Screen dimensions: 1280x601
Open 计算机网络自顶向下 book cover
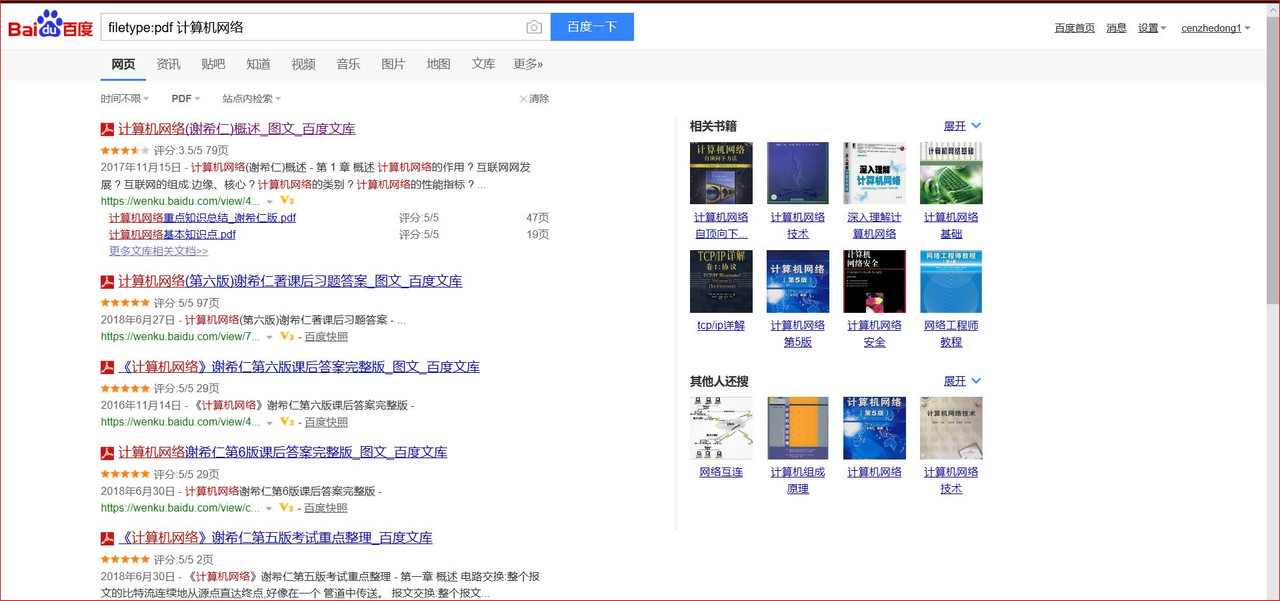[721, 173]
